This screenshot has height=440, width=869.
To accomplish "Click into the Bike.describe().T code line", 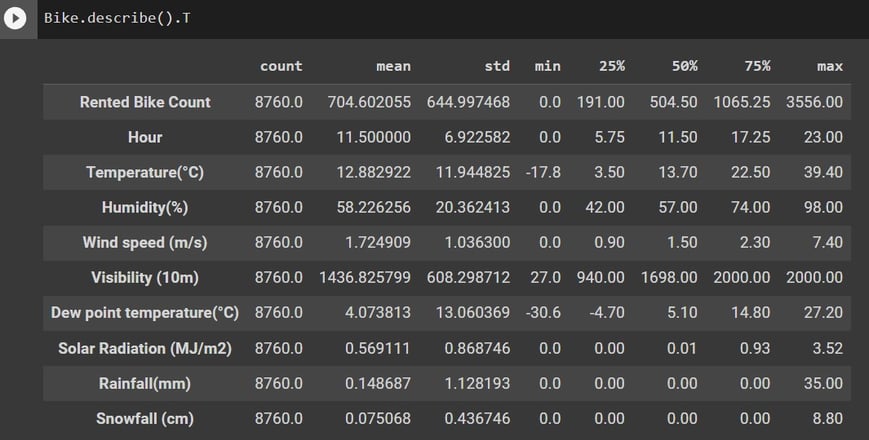I will click(x=117, y=18).
